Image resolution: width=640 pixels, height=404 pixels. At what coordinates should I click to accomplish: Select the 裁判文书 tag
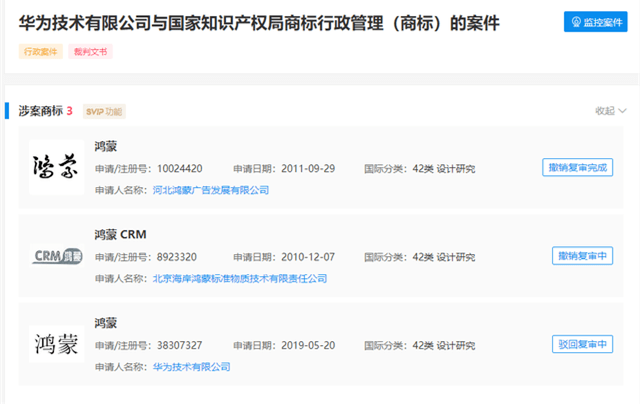(x=90, y=51)
